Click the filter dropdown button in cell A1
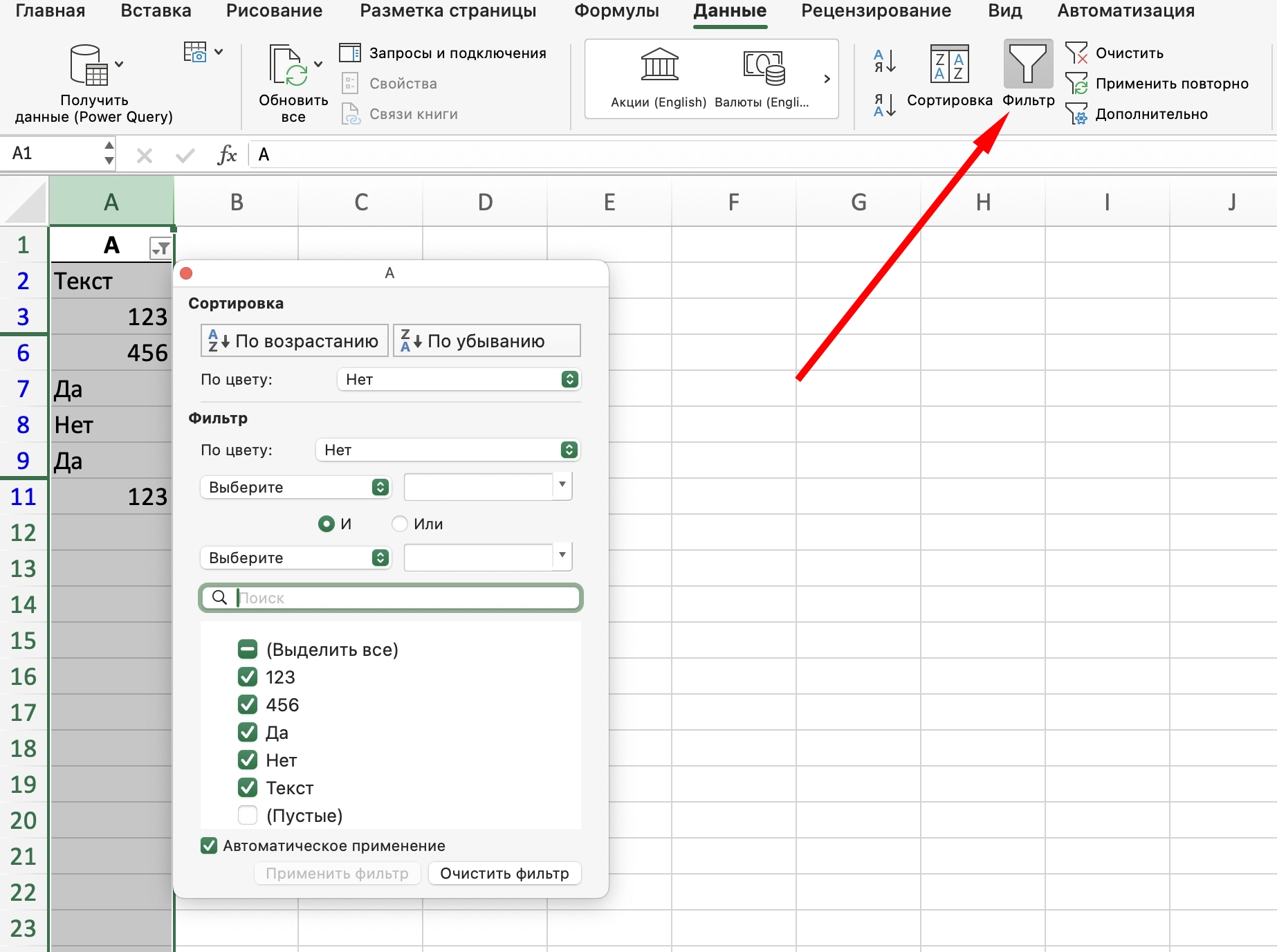 click(160, 248)
